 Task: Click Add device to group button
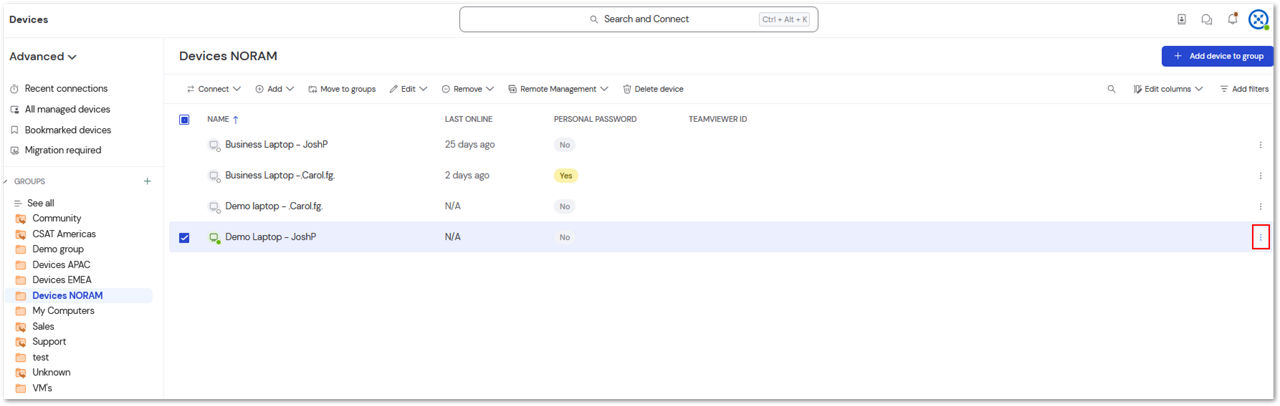click(x=1217, y=57)
